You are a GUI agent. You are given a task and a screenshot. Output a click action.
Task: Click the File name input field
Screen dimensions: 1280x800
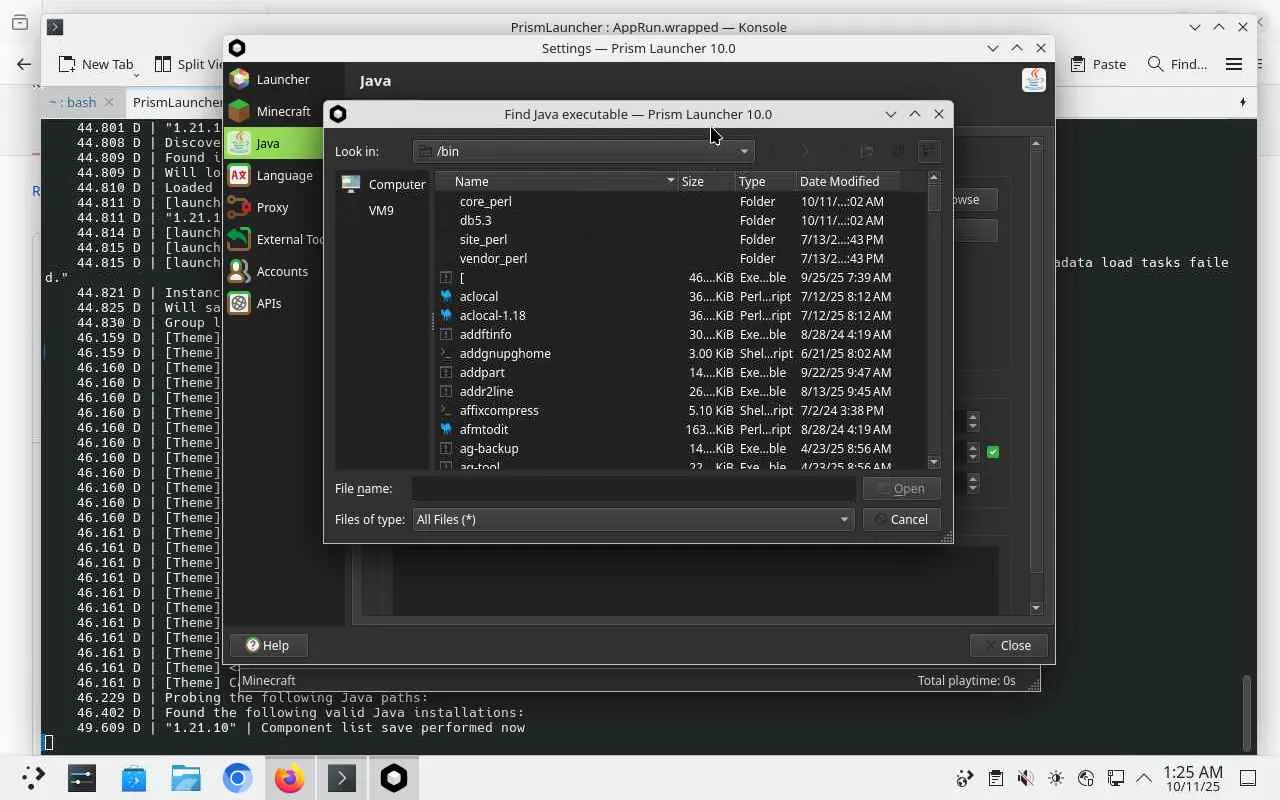[634, 488]
